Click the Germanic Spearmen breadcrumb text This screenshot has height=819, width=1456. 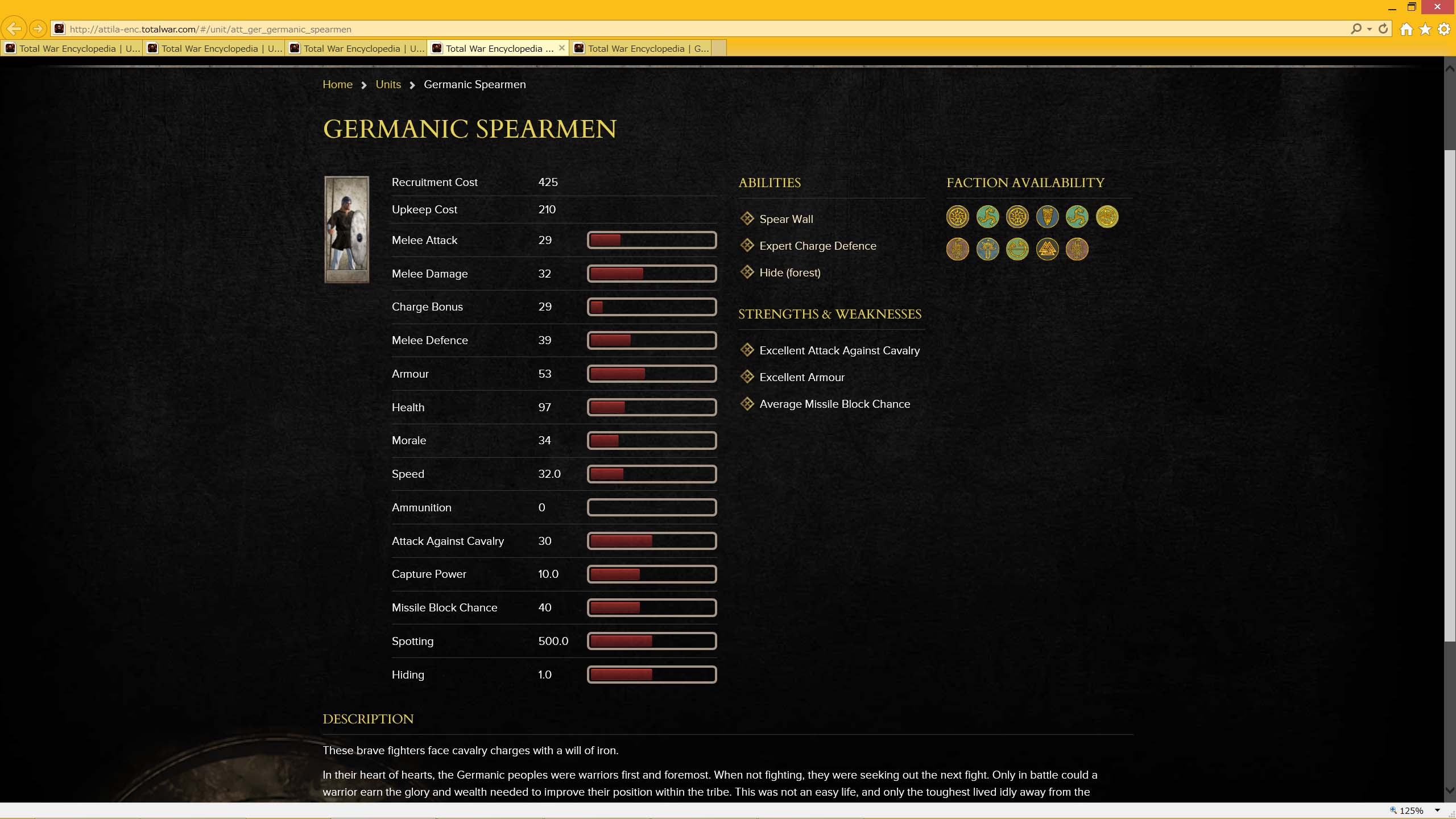coord(474,84)
